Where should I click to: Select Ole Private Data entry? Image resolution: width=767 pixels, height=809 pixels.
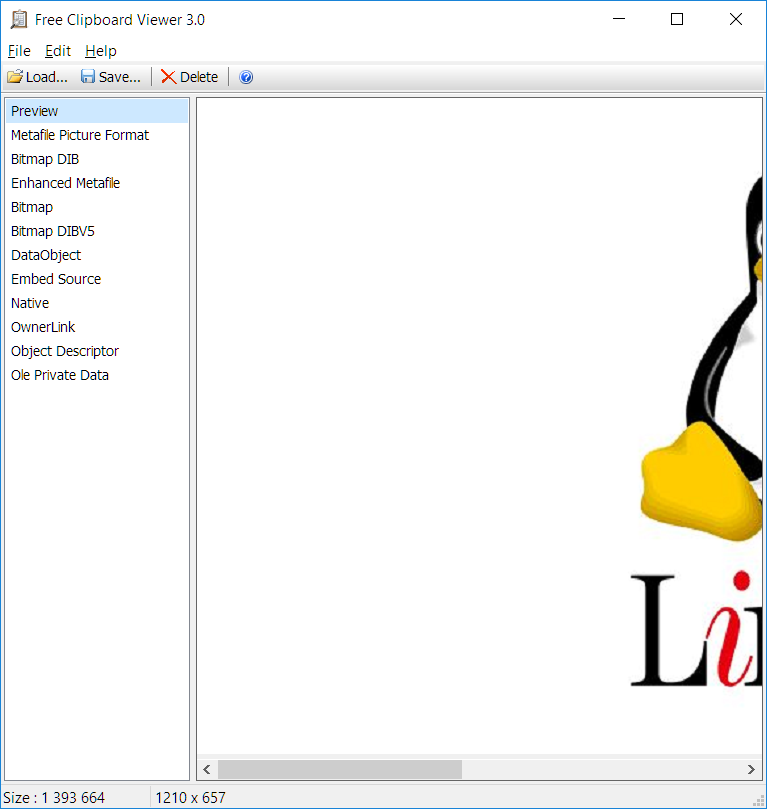pos(60,375)
